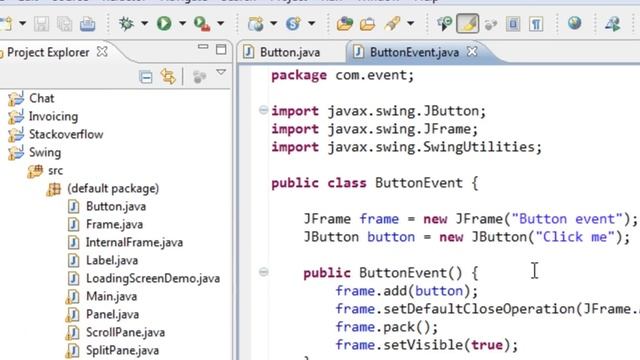
Task: Open the dropdown beside the Search icon
Action: coord(410,24)
